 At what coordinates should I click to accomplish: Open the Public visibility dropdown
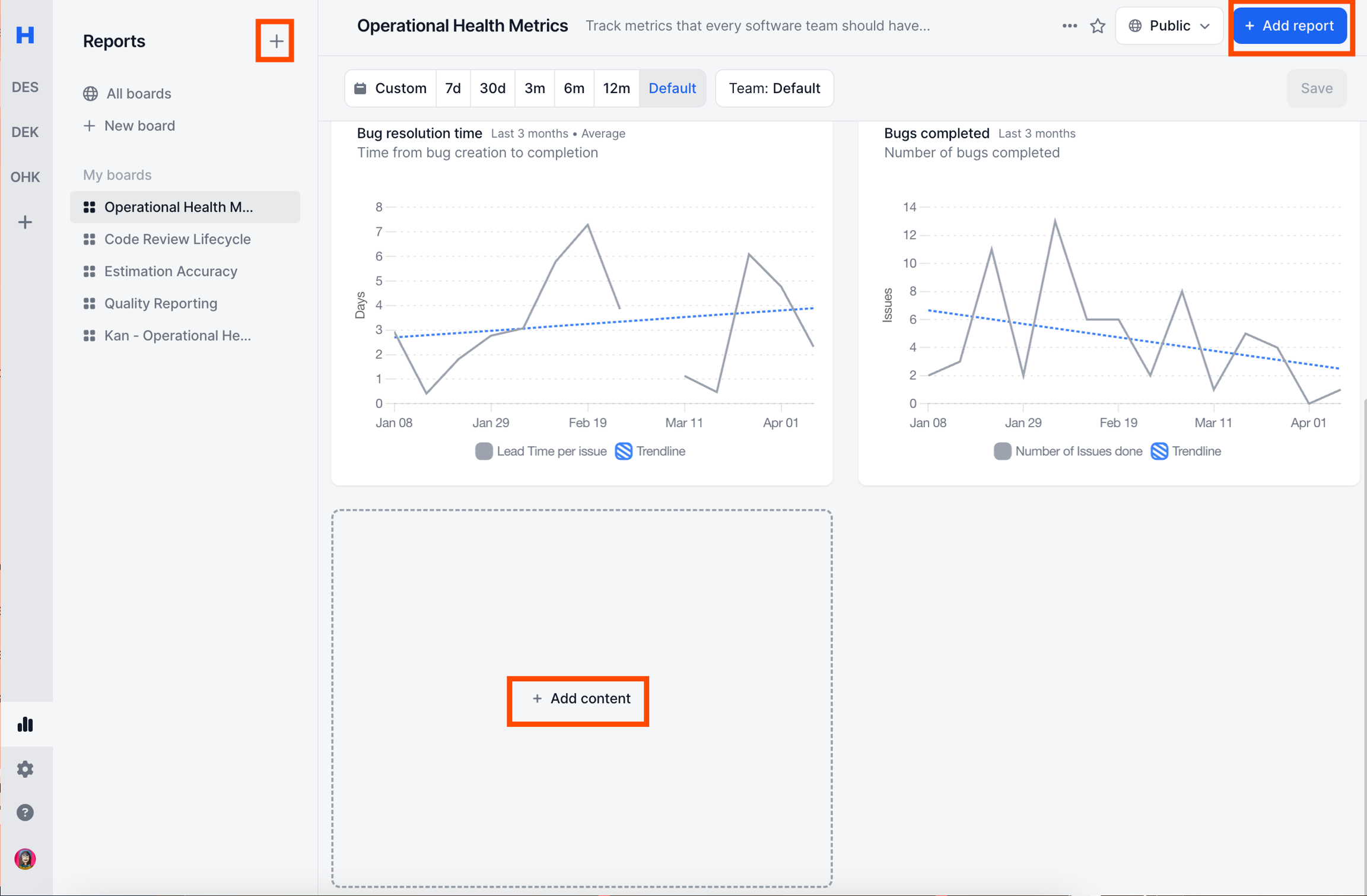coord(1169,26)
